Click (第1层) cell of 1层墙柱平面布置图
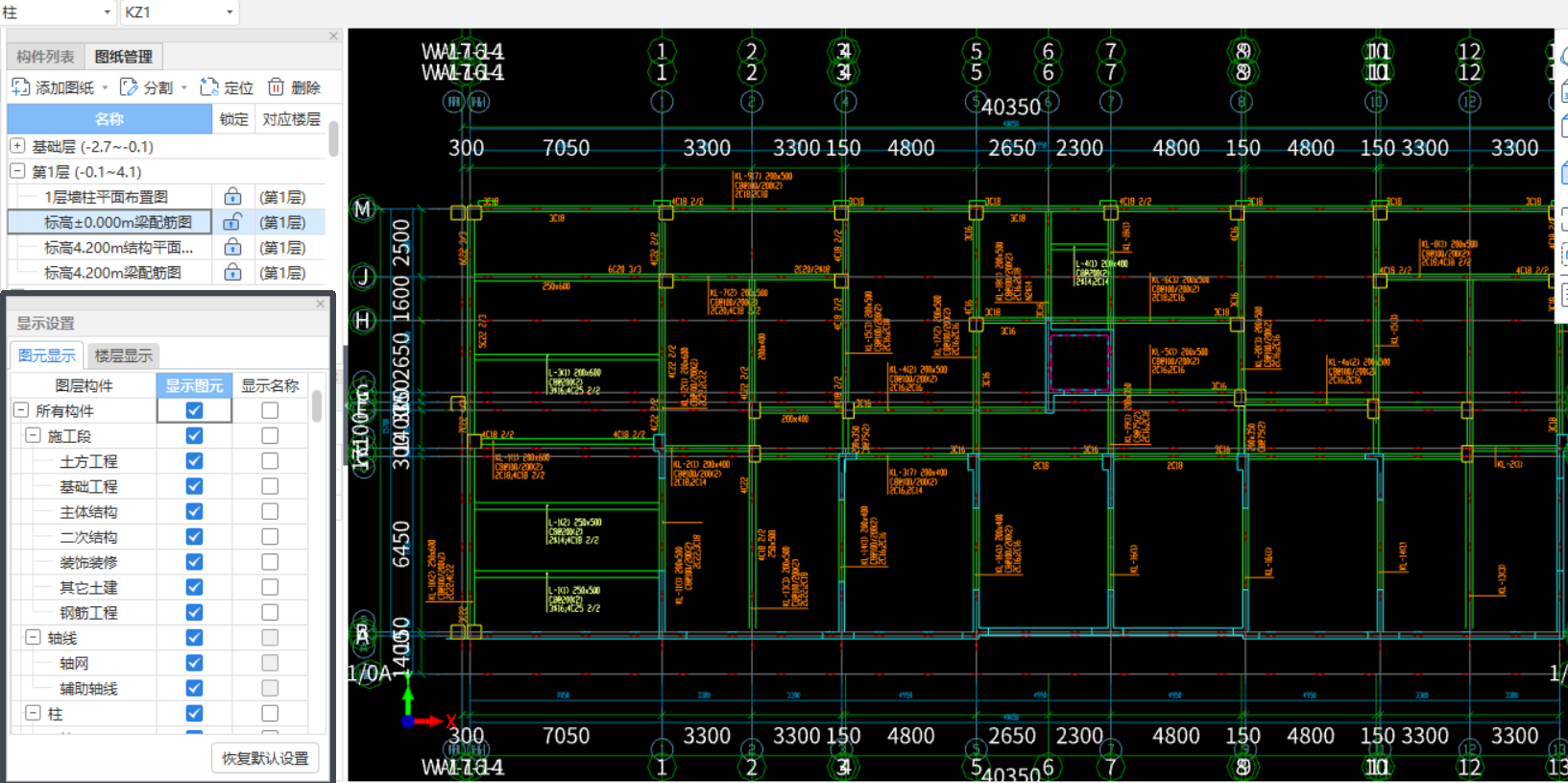This screenshot has width=1568, height=783. (x=282, y=197)
